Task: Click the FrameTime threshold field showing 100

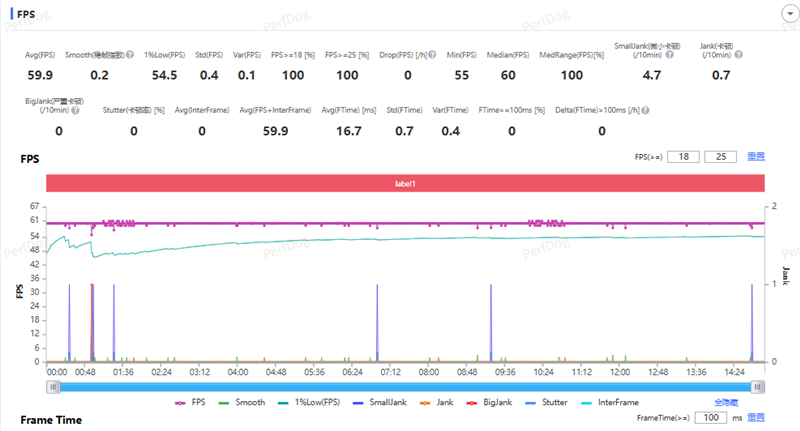Action: [x=712, y=418]
